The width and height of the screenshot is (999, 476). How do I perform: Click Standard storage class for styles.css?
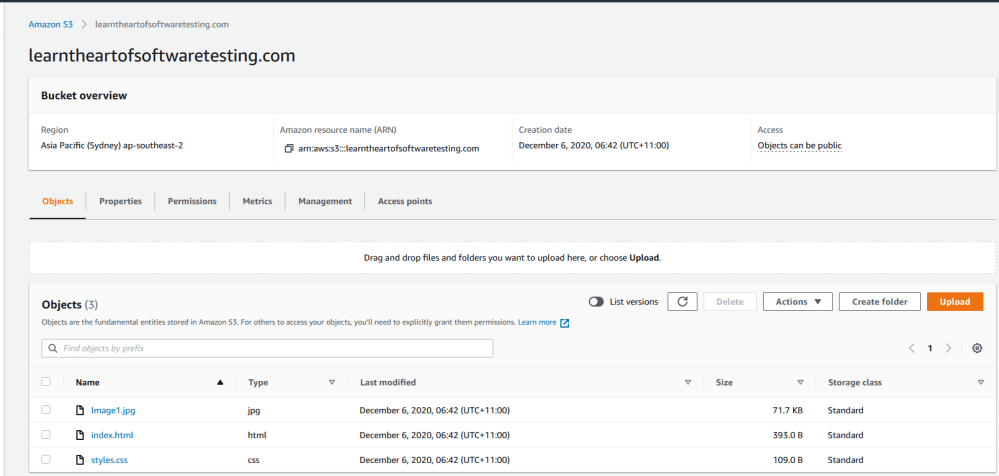845,459
